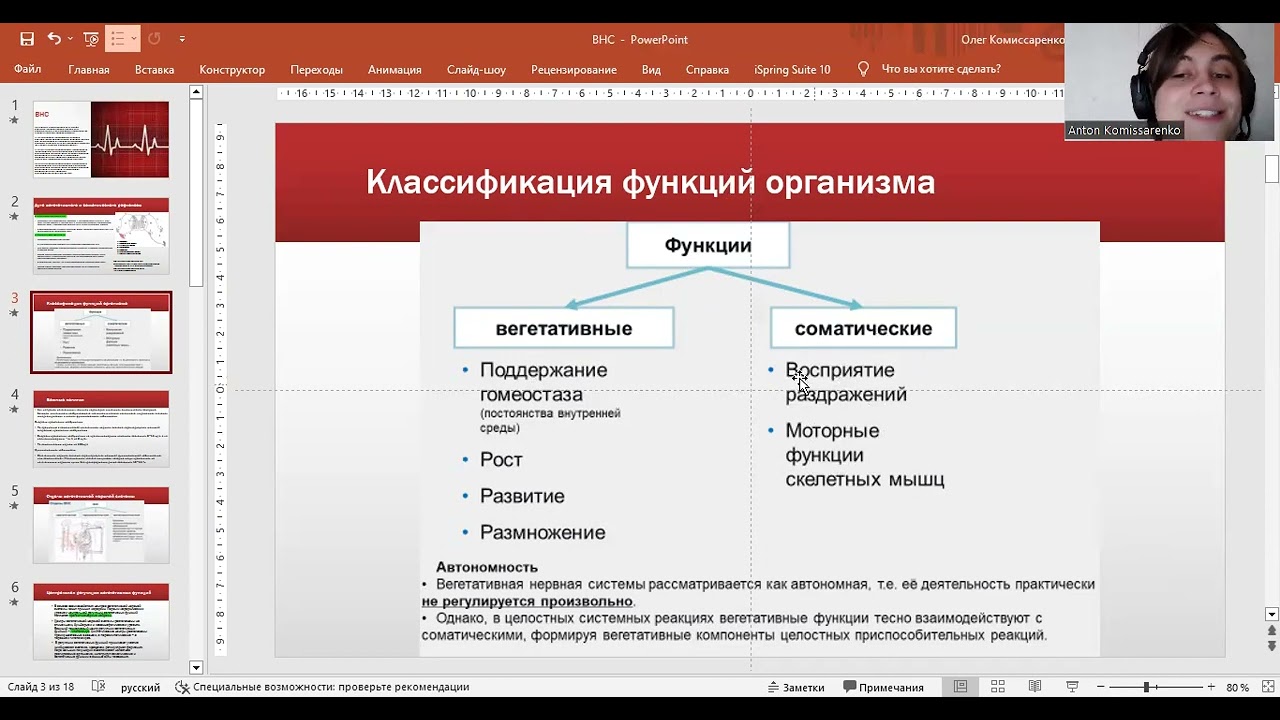Select slide 2 thumbnail
Image resolution: width=1280 pixels, height=720 pixels.
[101, 235]
